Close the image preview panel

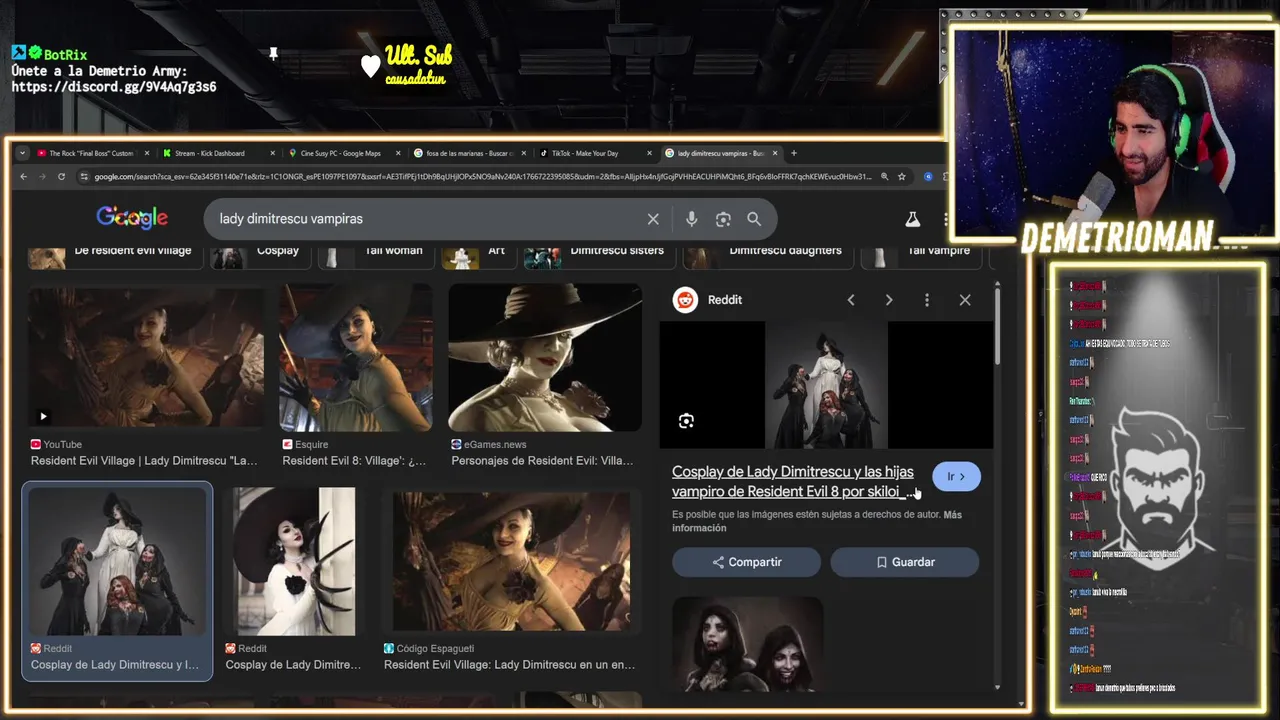point(965,300)
